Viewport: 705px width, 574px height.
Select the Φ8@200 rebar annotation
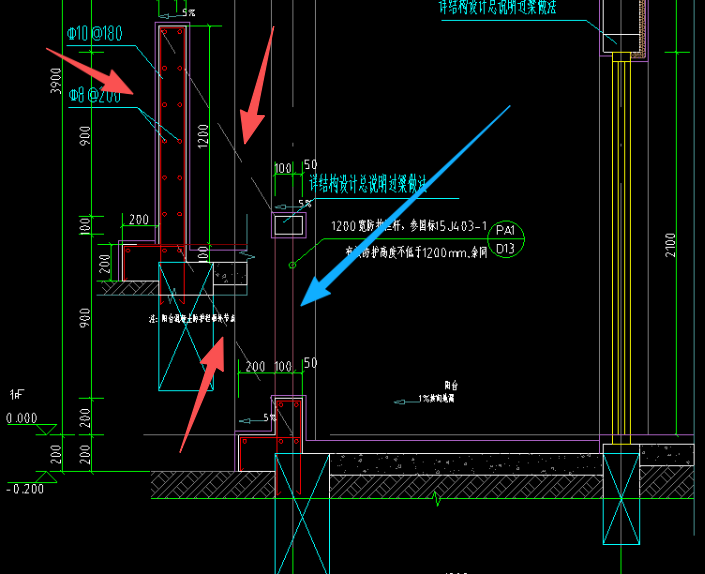pyautogui.click(x=95, y=95)
